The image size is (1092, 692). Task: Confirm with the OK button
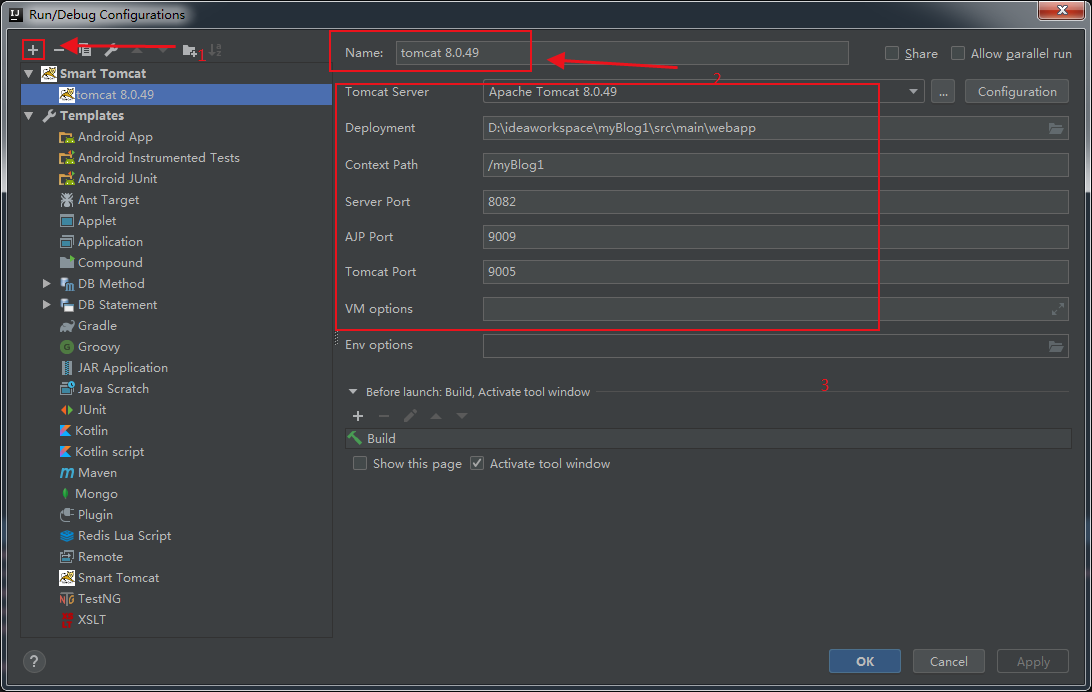click(x=865, y=661)
